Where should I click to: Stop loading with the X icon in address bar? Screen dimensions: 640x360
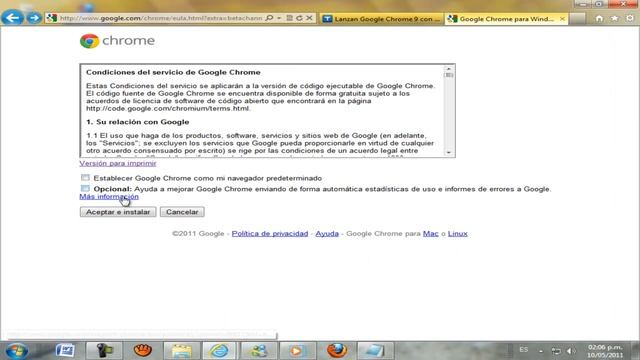click(309, 18)
